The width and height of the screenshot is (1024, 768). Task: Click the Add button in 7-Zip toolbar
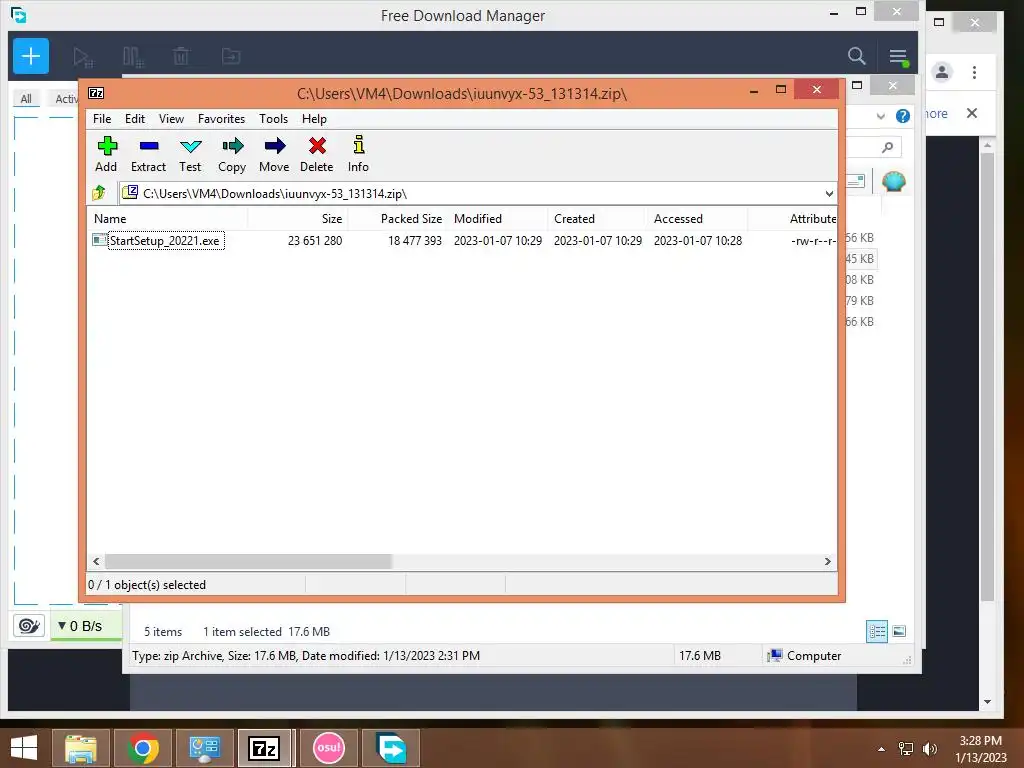106,155
